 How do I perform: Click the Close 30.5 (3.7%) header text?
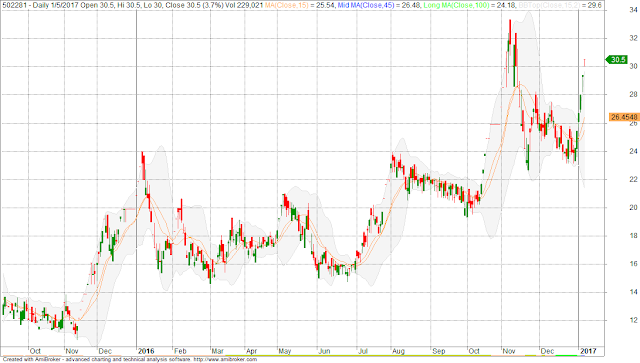(195, 5)
